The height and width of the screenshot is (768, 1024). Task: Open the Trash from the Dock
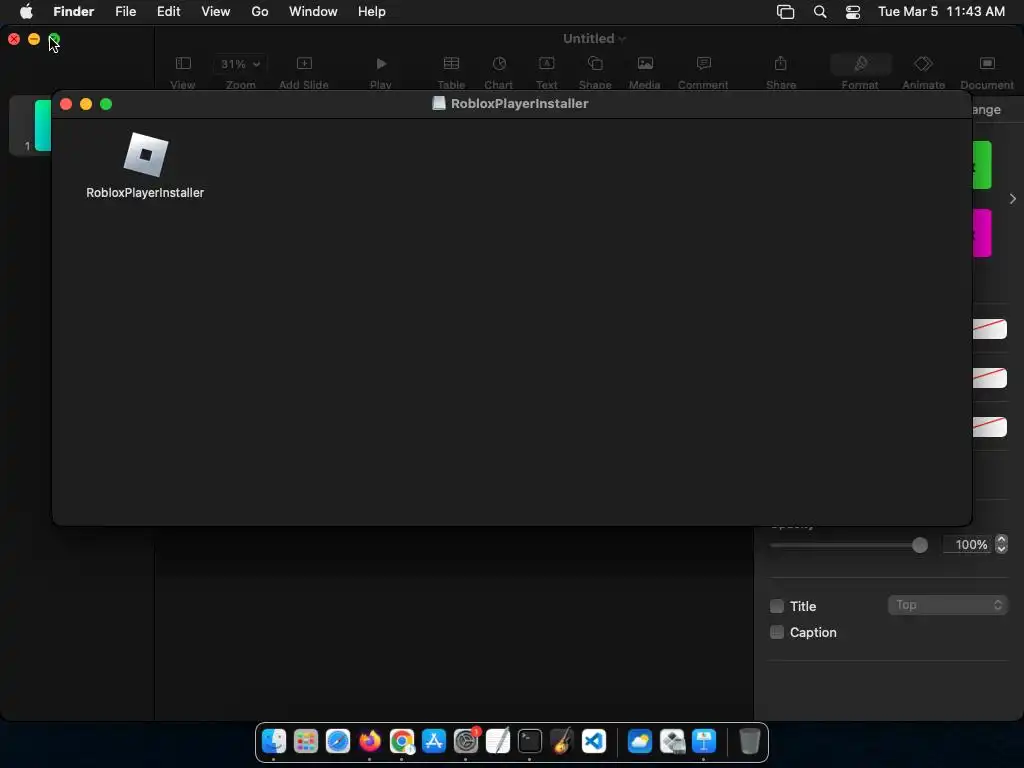click(750, 741)
